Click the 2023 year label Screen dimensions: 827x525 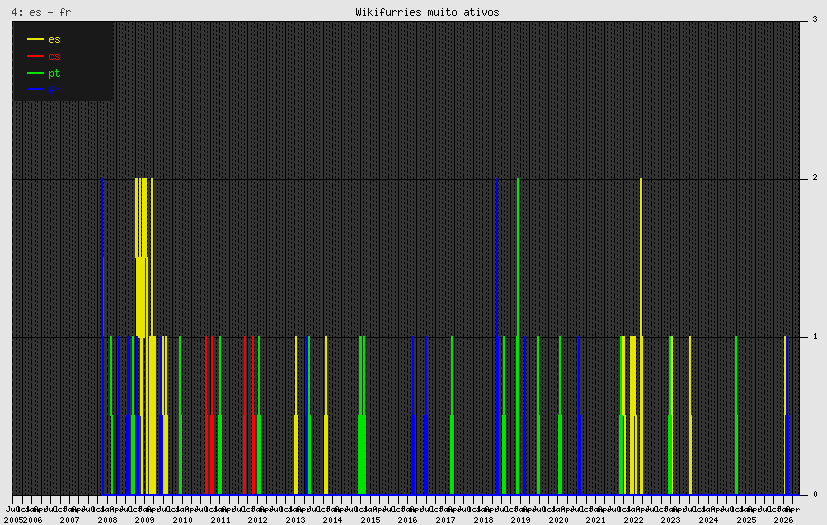671,520
